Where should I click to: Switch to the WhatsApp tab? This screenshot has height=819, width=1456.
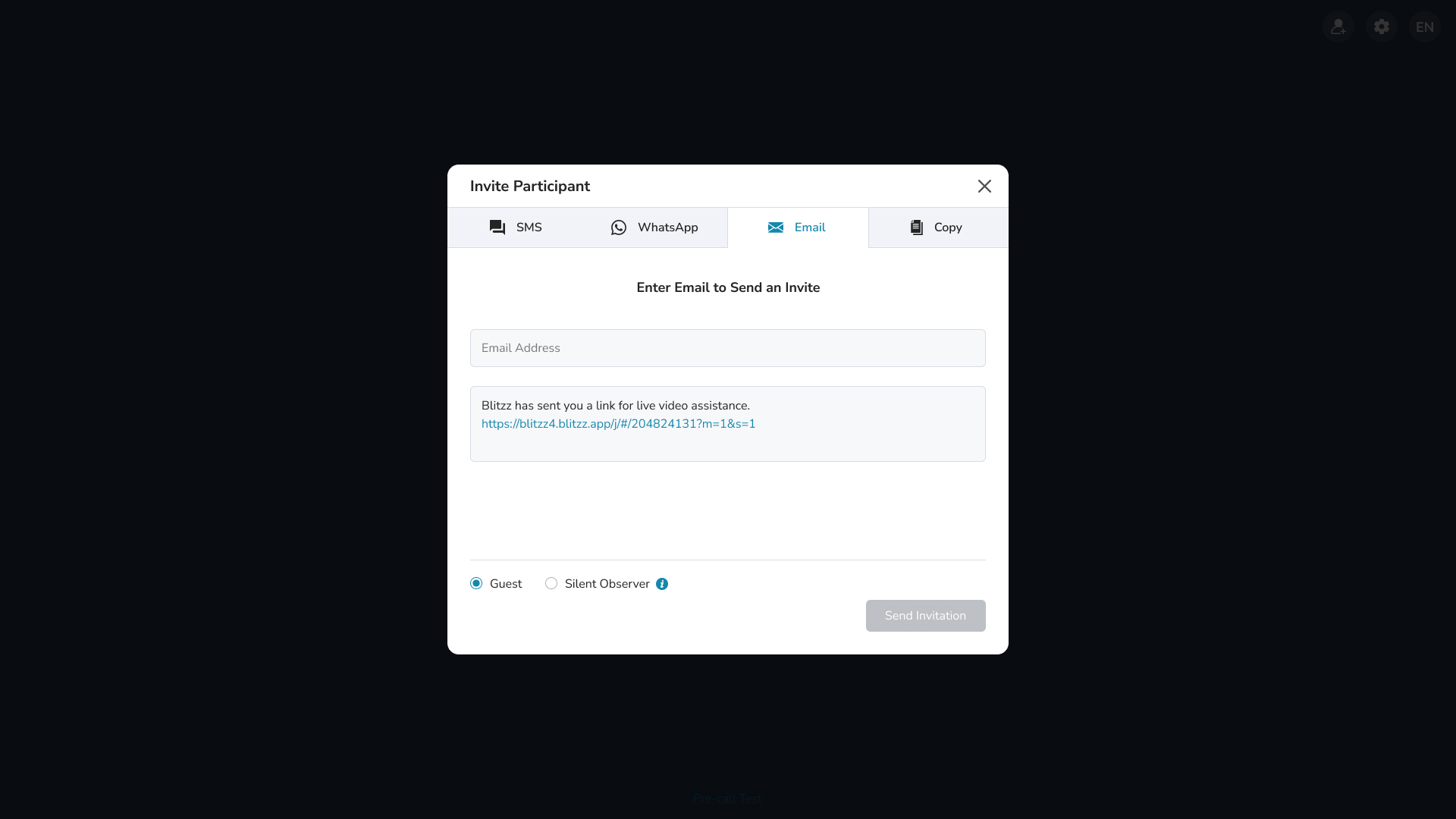[654, 227]
